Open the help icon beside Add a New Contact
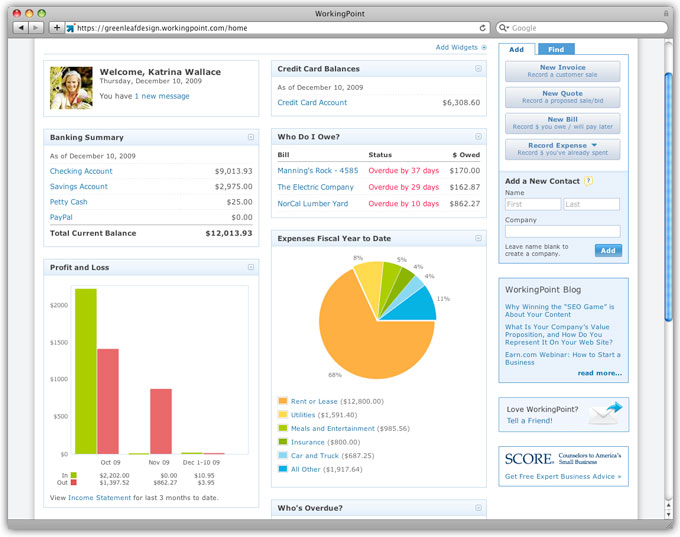 [x=588, y=181]
